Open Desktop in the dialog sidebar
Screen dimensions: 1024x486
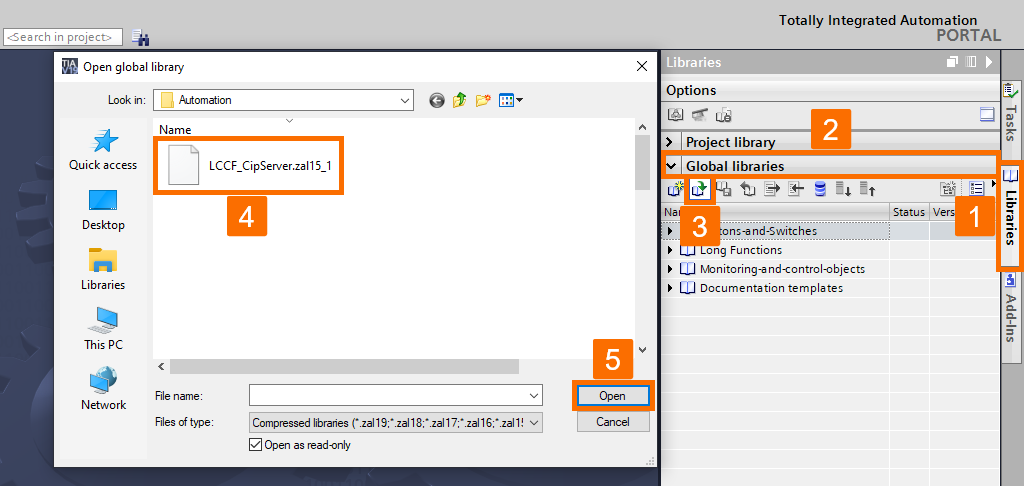[103, 210]
